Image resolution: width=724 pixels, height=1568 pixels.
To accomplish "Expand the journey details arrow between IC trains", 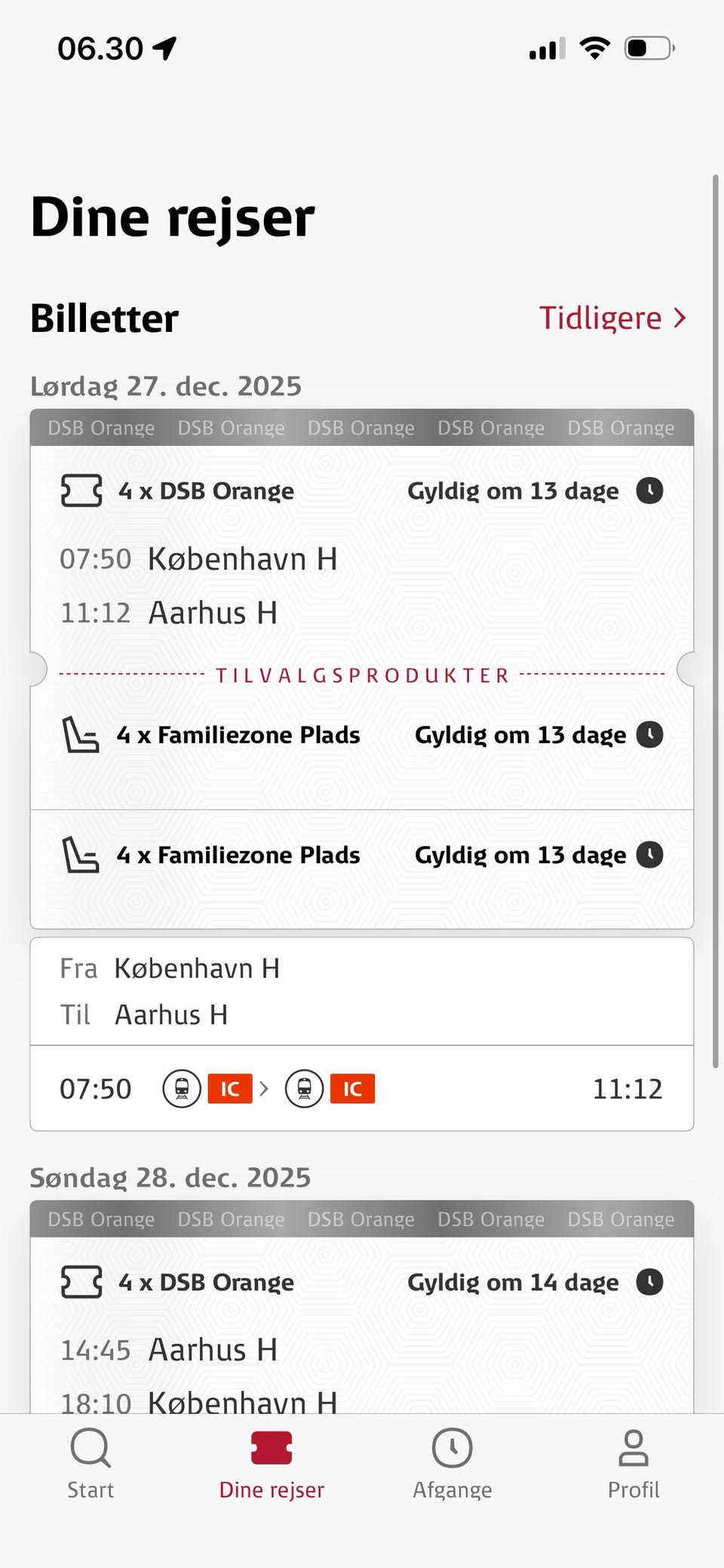I will click(264, 1089).
